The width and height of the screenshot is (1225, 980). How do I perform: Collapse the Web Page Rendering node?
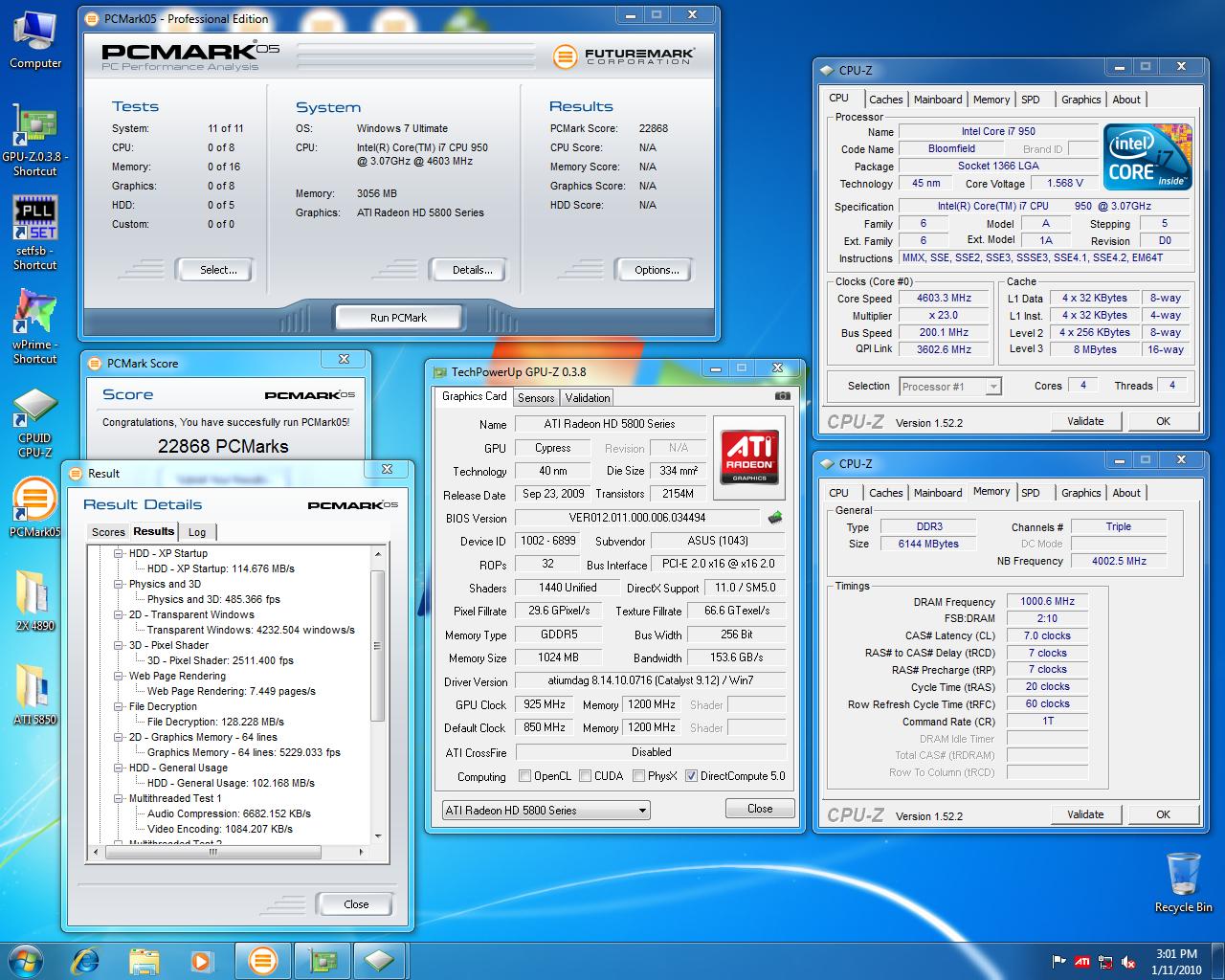click(x=119, y=676)
